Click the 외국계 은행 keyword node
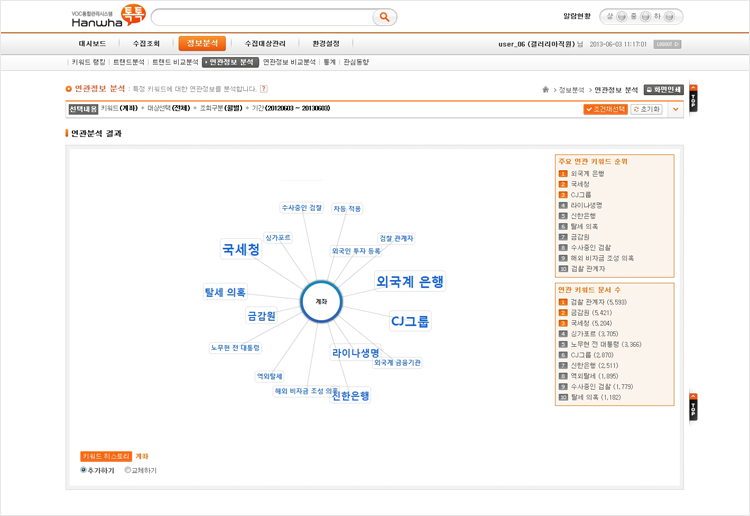This screenshot has width=750, height=516. (x=410, y=281)
